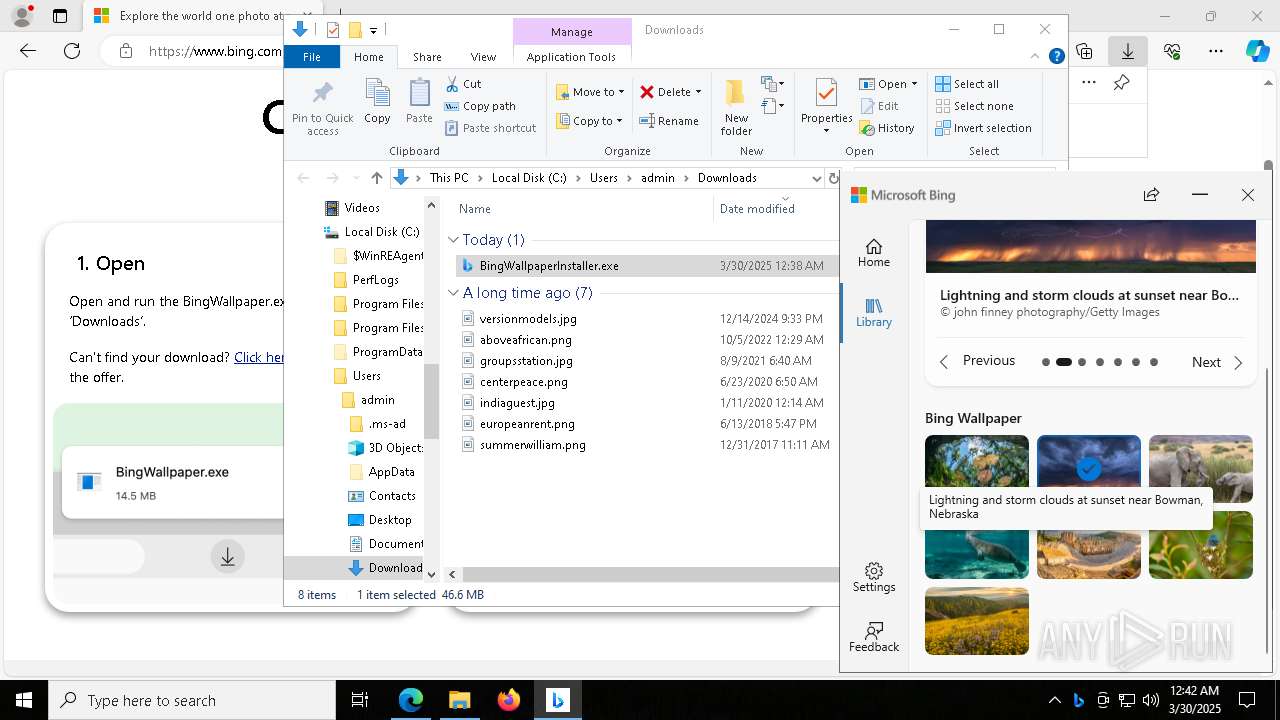Collapse the Today group

[453, 240]
